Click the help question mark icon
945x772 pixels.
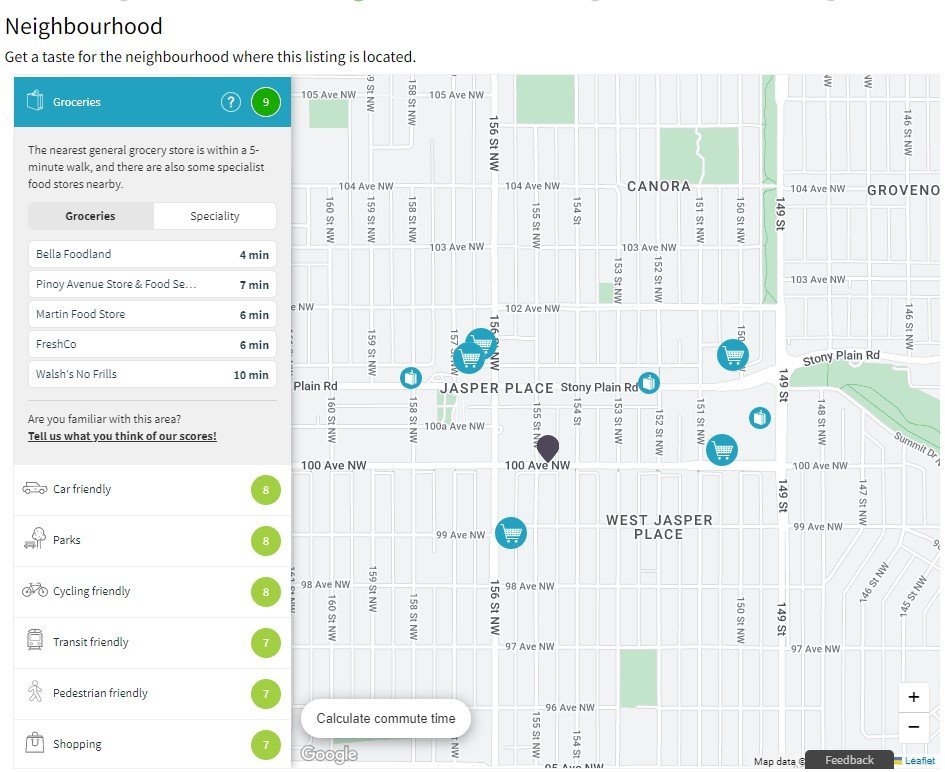[230, 102]
